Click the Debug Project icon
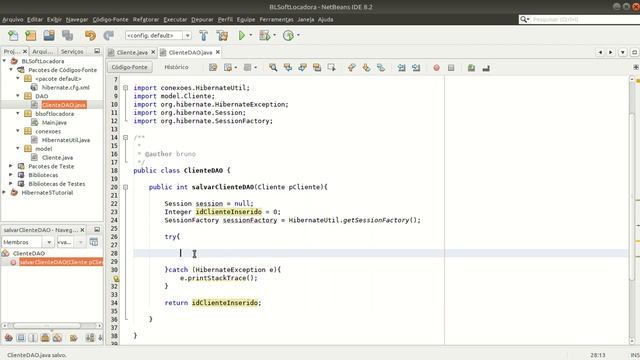Screen dimensions: 640x360 264,36
